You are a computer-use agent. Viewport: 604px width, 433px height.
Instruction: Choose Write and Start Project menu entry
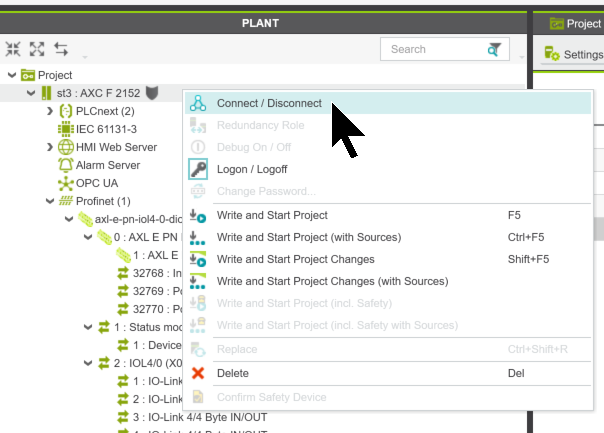[272, 215]
